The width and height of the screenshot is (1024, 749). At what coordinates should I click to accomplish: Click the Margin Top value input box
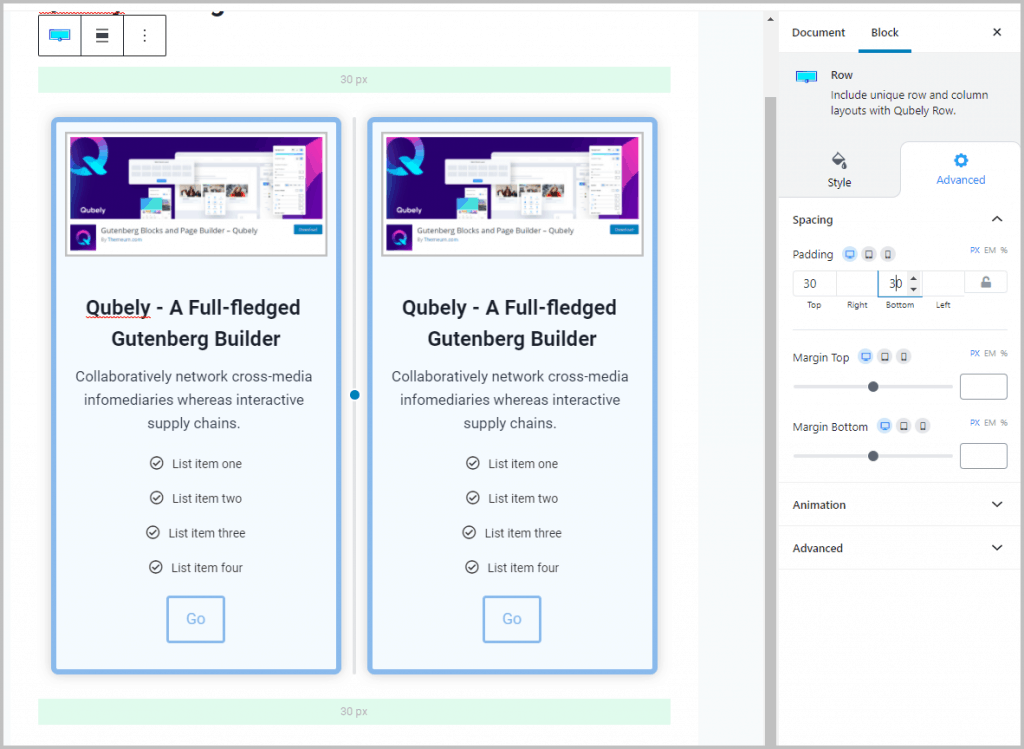984,387
